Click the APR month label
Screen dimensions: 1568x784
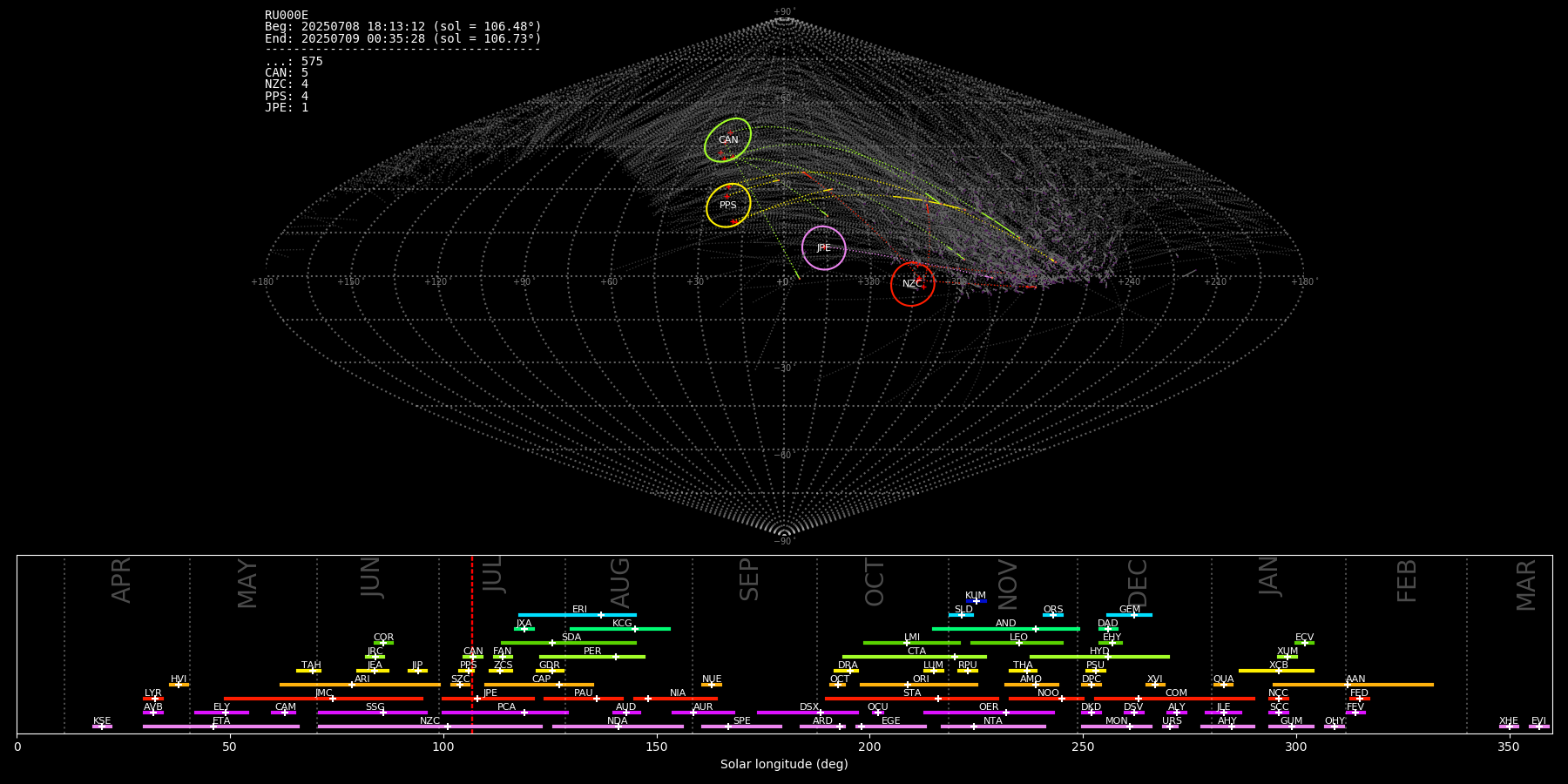click(x=121, y=579)
